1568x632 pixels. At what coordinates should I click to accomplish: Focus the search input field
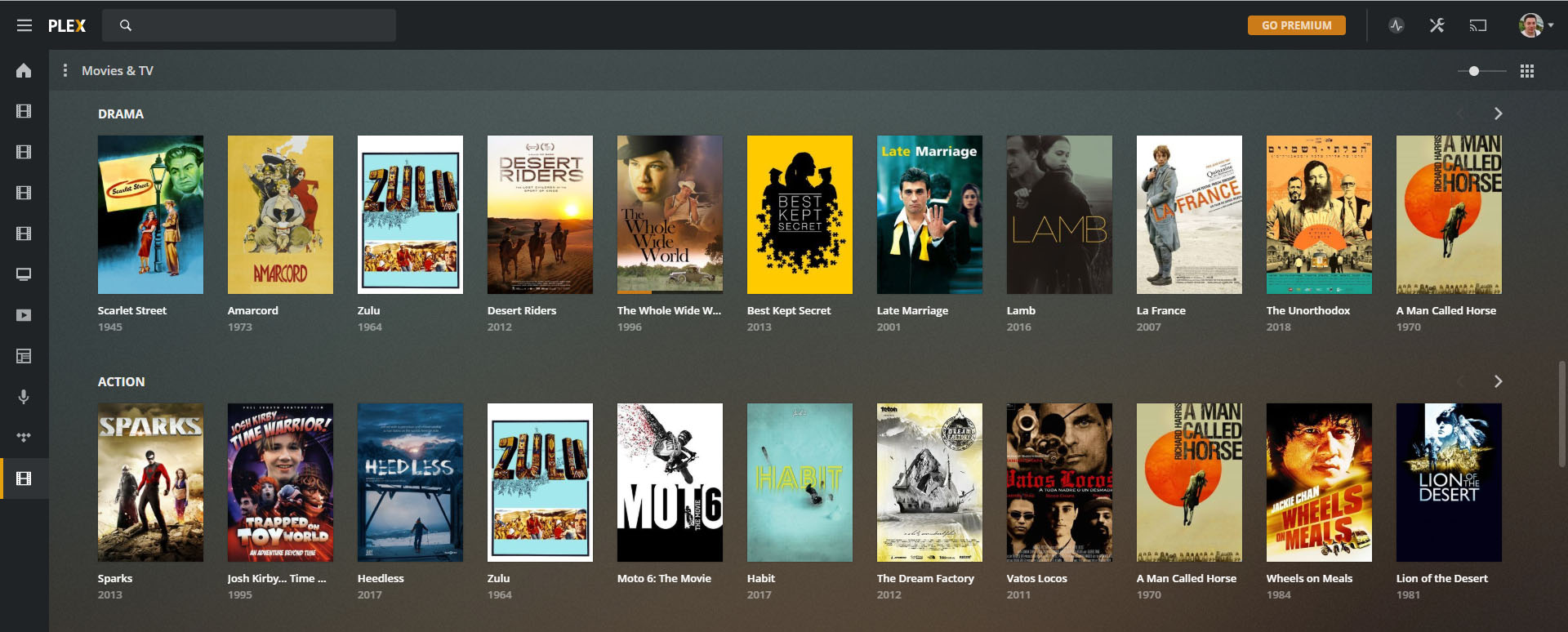coord(249,25)
